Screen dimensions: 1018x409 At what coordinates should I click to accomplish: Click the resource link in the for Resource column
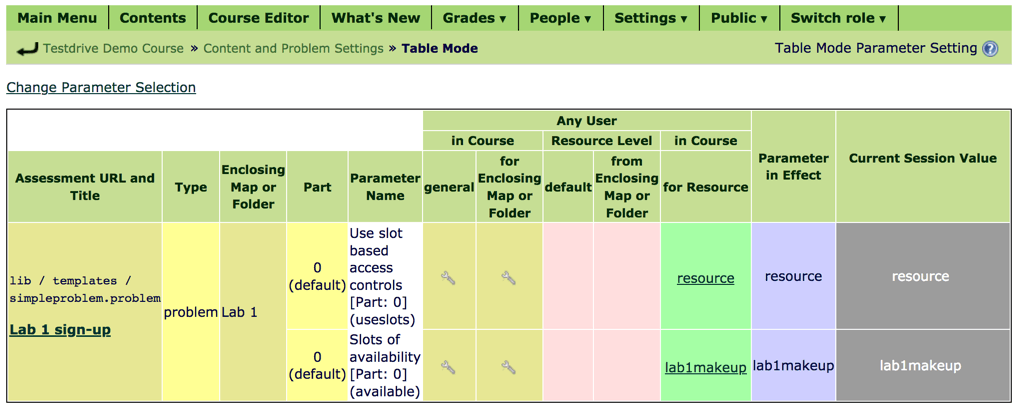[706, 279]
